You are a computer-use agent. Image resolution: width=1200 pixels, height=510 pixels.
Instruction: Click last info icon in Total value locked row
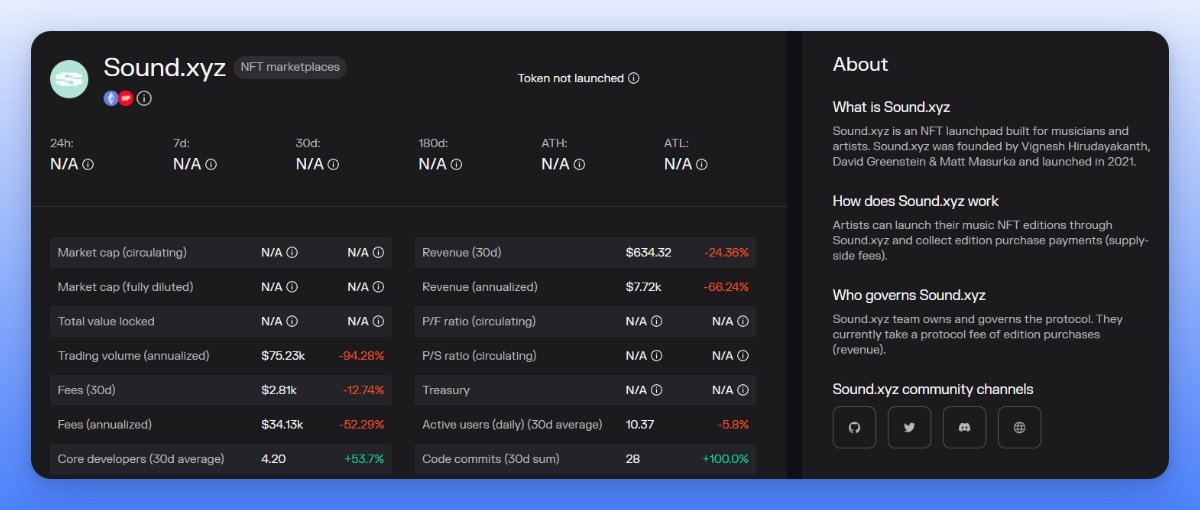click(378, 322)
